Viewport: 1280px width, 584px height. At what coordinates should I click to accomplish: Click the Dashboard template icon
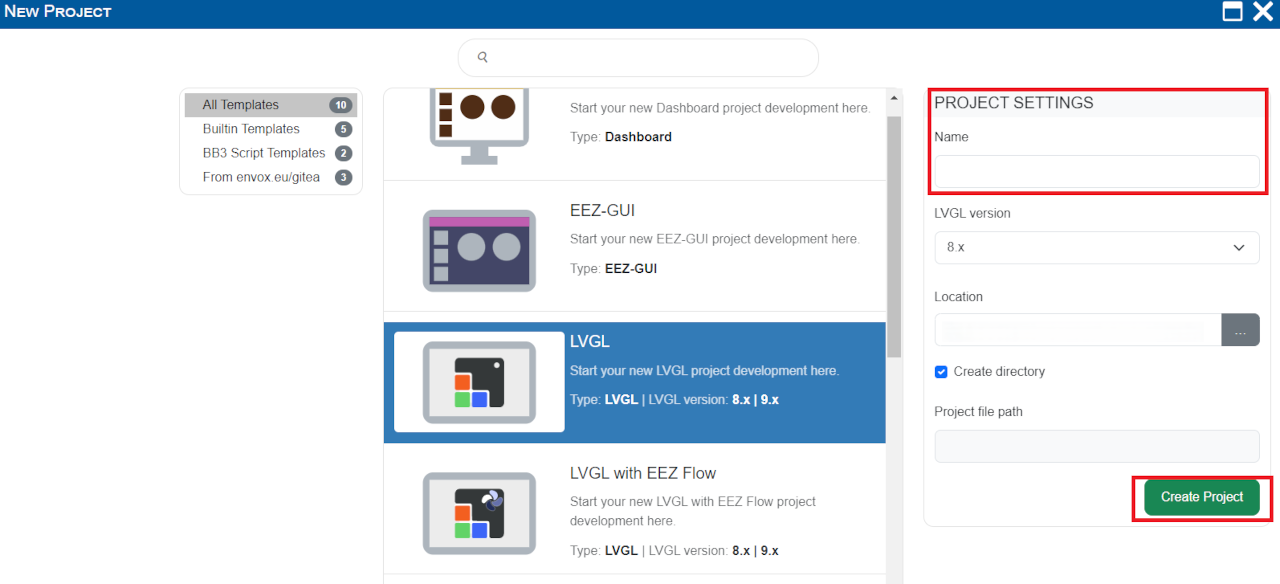(479, 122)
